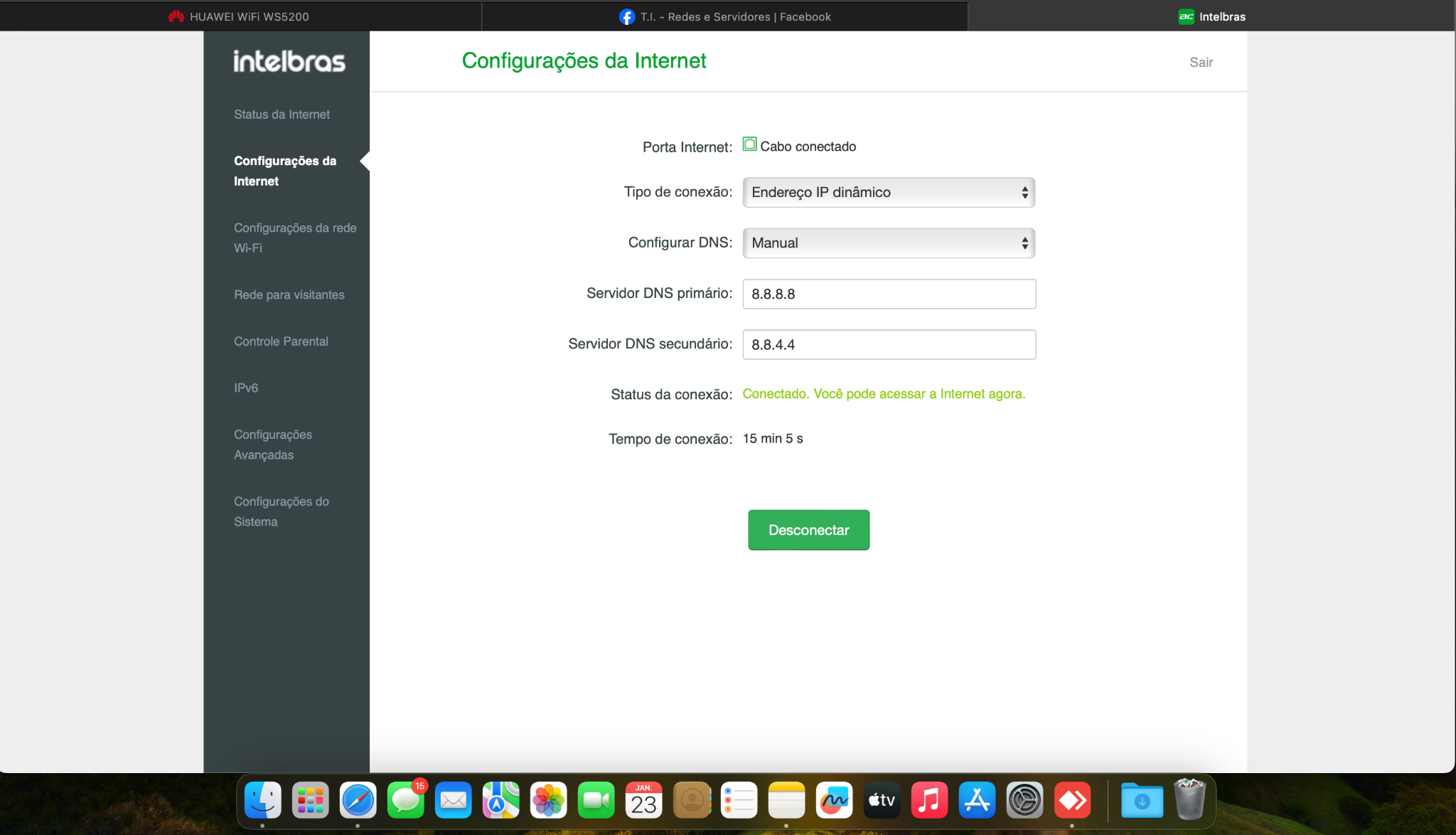1456x835 pixels.
Task: Switch to the HUAWEI WiFi WS5200 tab
Action: pos(240,16)
